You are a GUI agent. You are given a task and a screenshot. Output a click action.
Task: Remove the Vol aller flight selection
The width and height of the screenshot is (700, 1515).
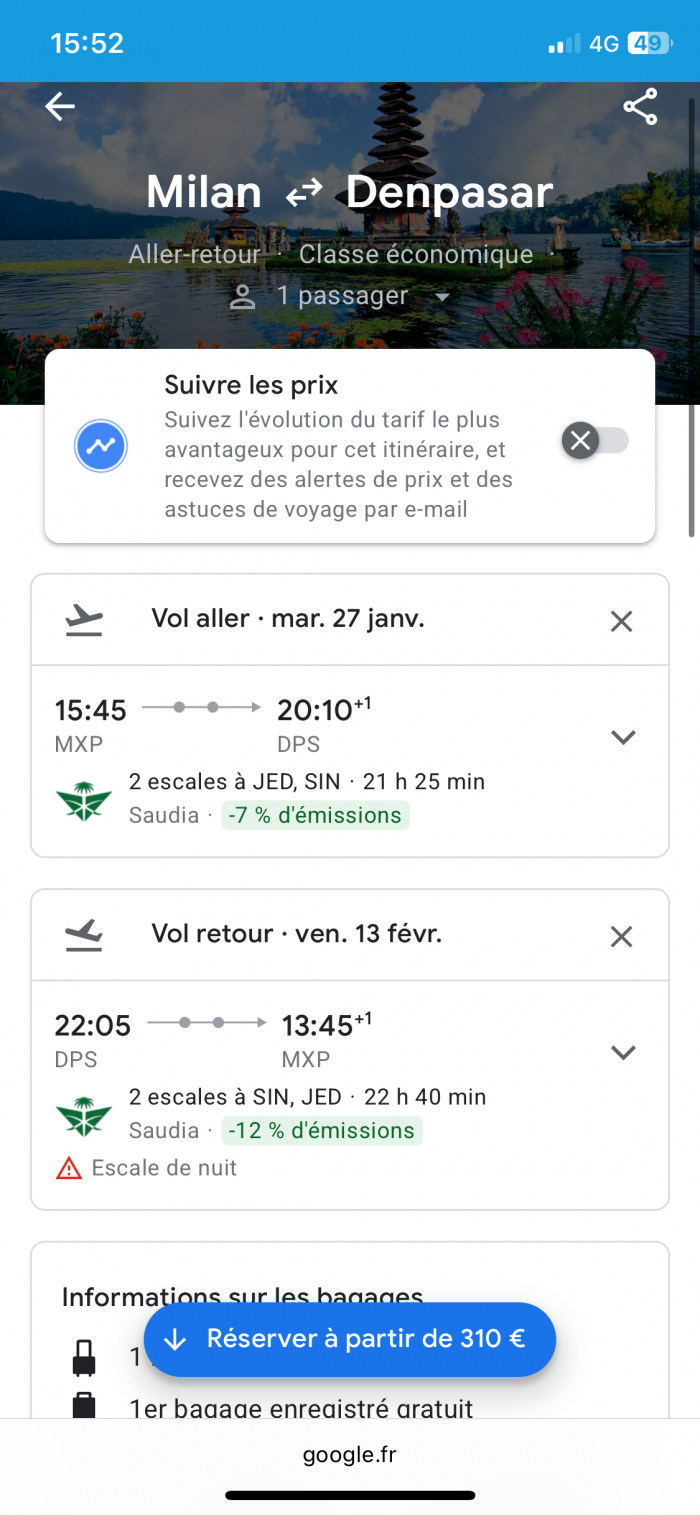[x=621, y=622]
